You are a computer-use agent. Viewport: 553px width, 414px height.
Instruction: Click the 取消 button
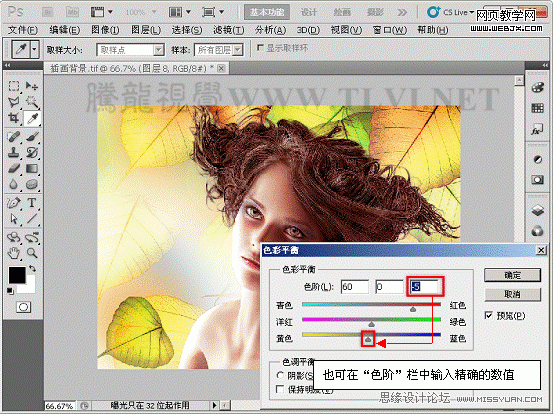[512, 294]
